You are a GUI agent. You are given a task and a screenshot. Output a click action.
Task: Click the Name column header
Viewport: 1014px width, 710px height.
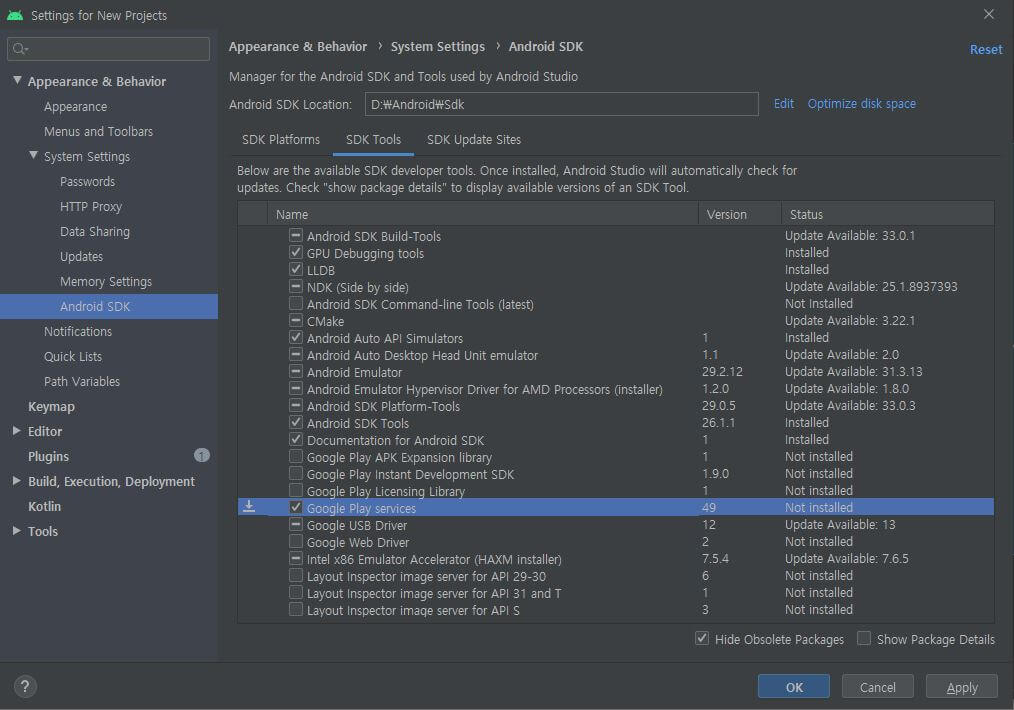tap(482, 214)
